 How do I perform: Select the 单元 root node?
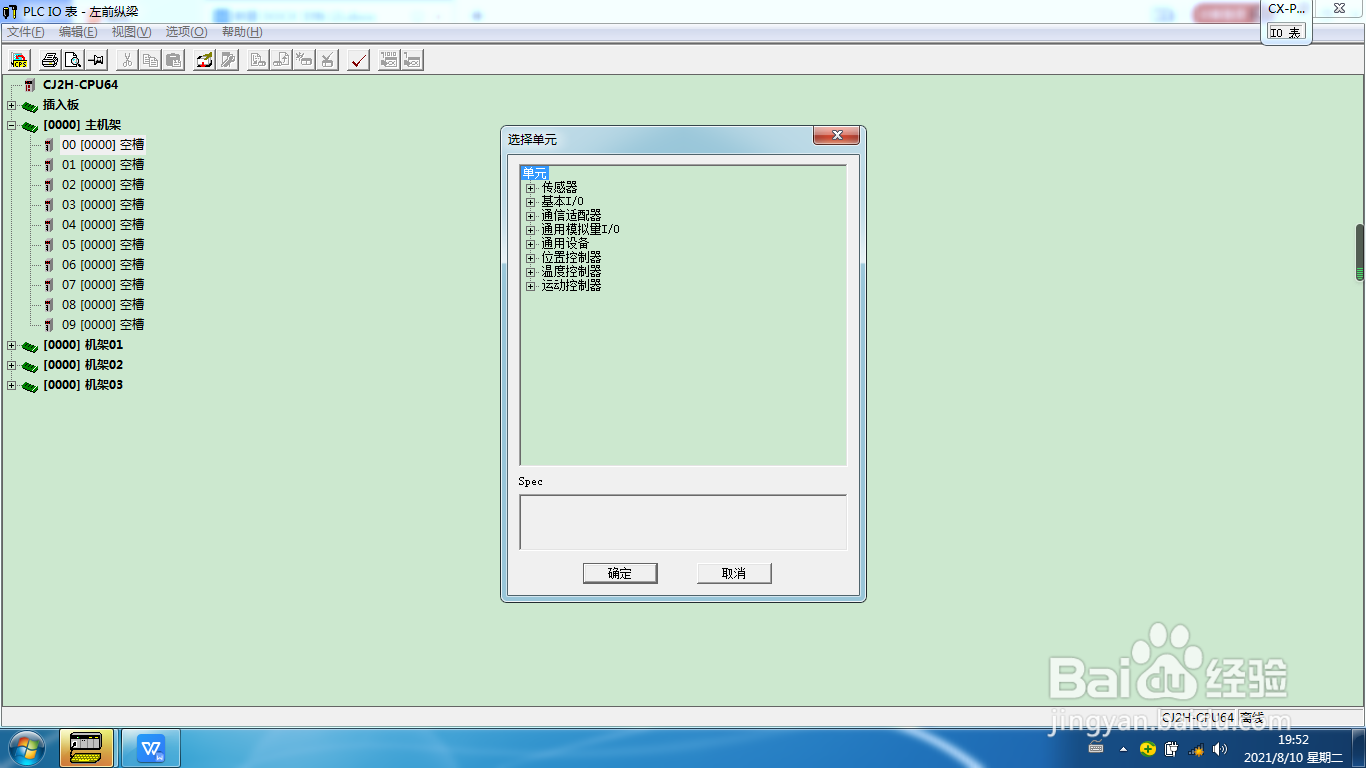pos(535,174)
